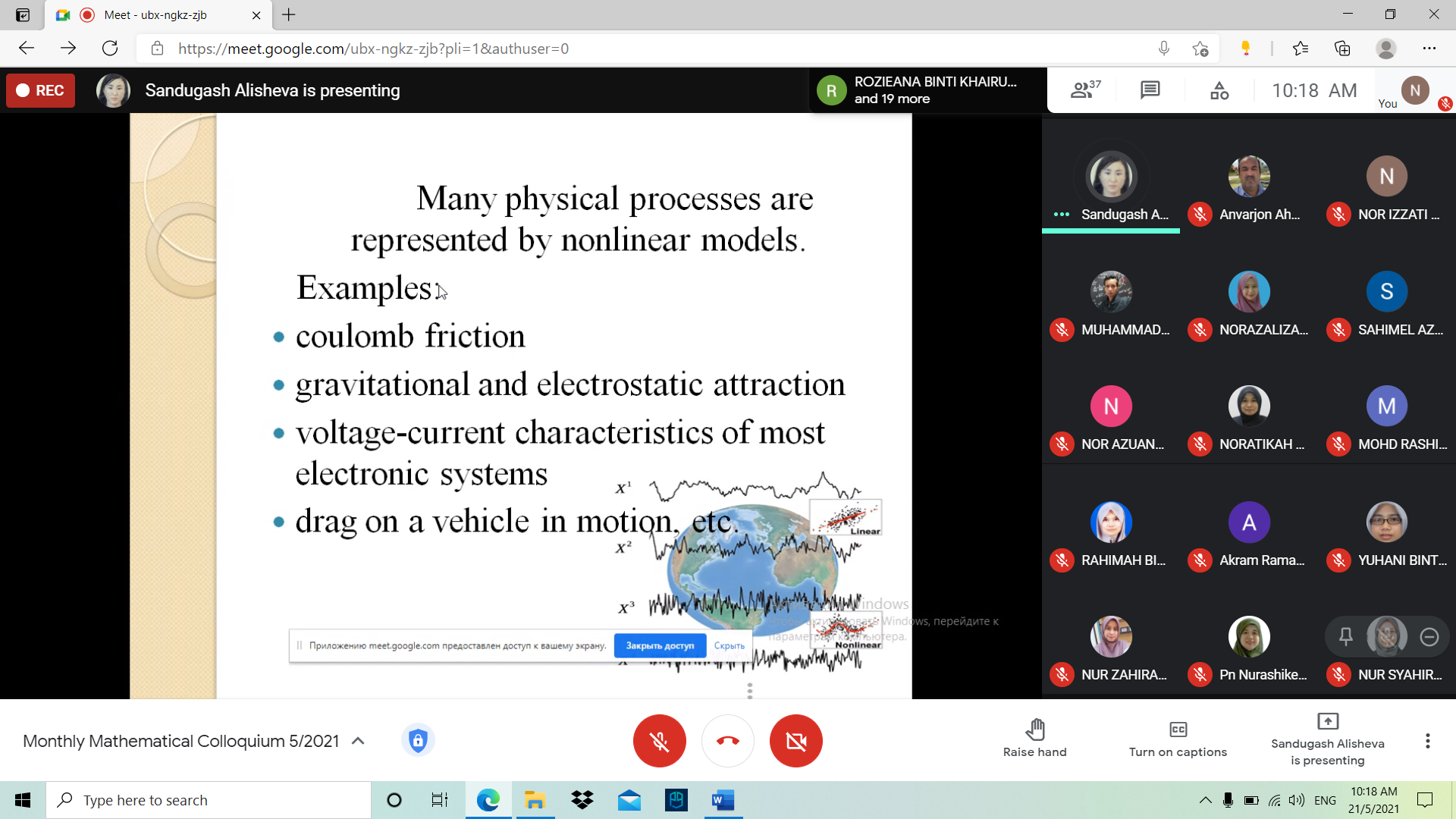
Task: Expand meeting details for Monthly Mathematical Colloquium
Action: click(x=358, y=741)
